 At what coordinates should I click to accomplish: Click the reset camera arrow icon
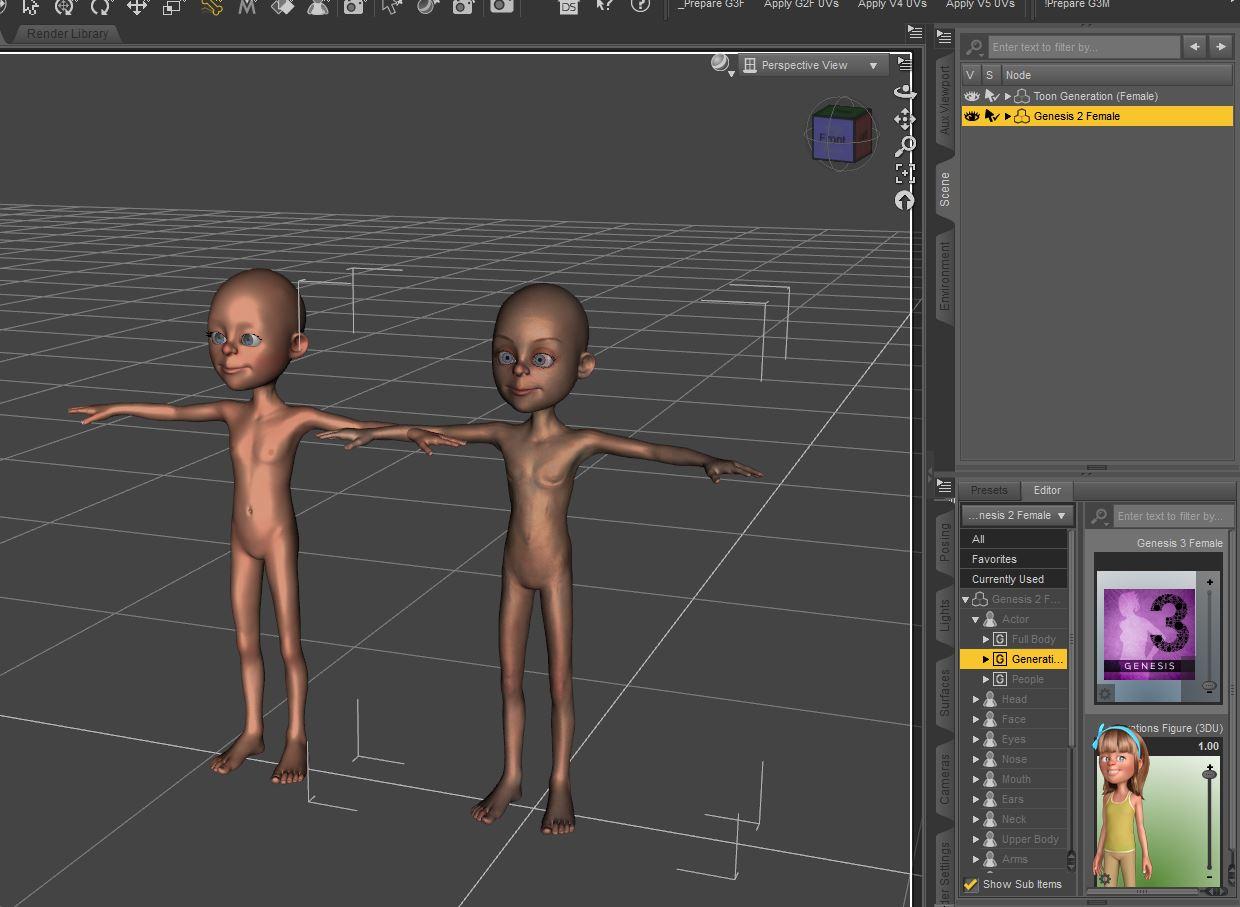pyautogui.click(x=904, y=200)
